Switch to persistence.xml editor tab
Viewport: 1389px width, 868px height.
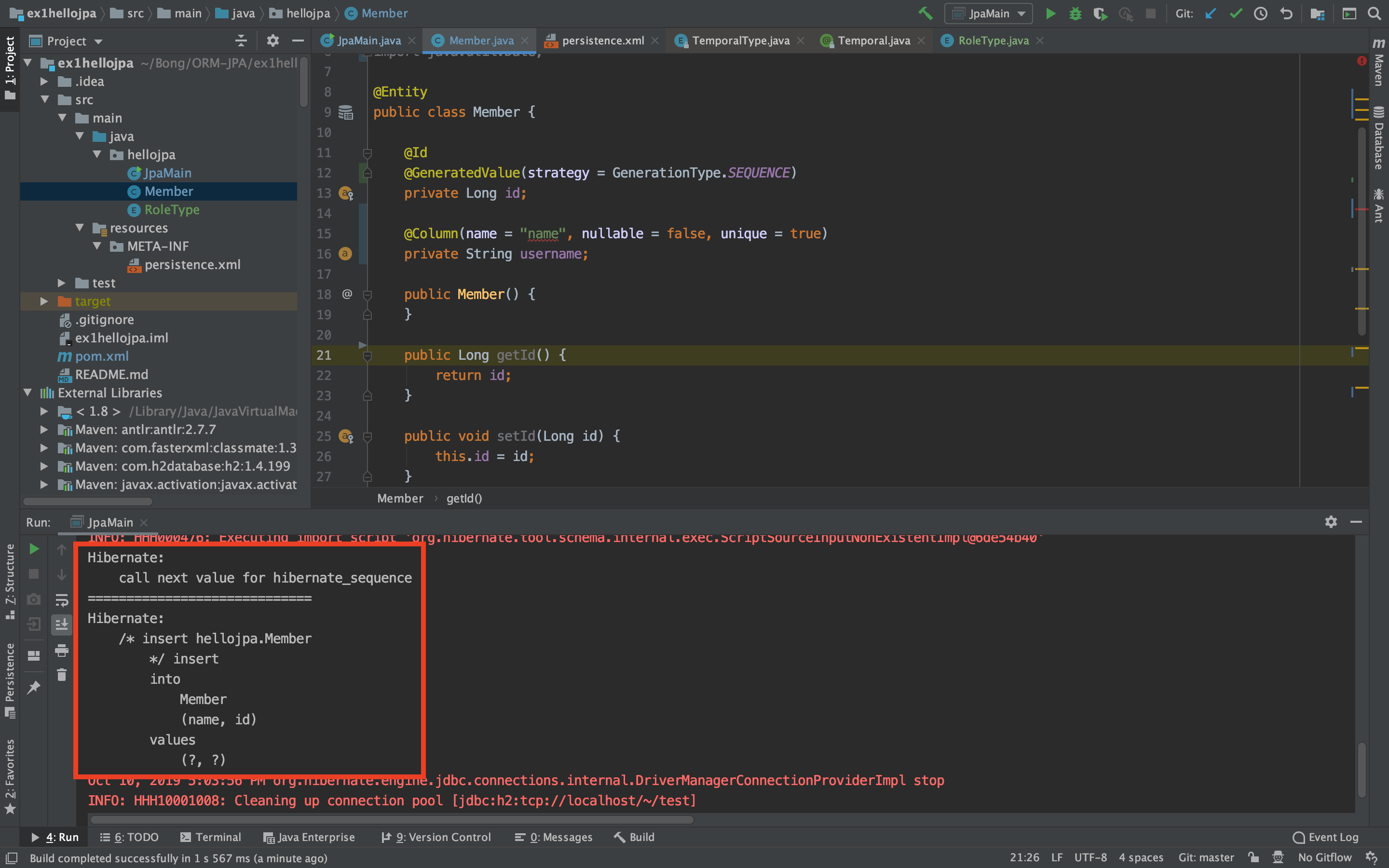point(602,41)
